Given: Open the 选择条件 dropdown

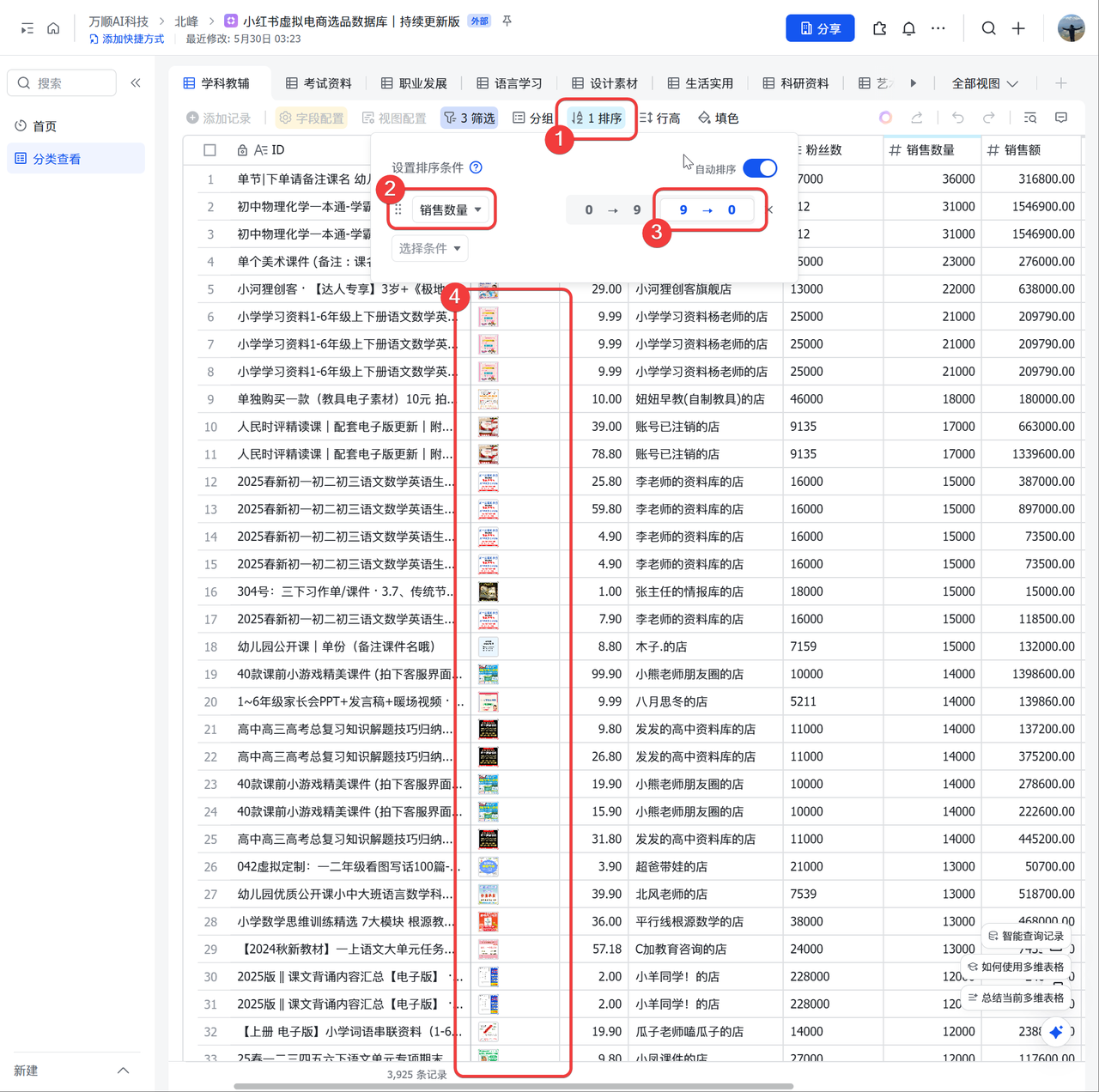Looking at the screenshot, I should (430, 248).
